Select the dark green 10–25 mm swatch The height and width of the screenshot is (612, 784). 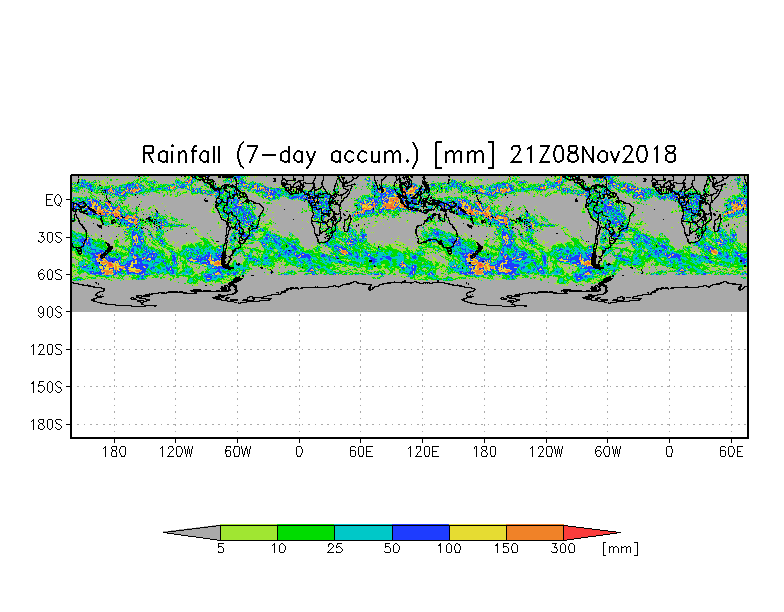coord(305,533)
